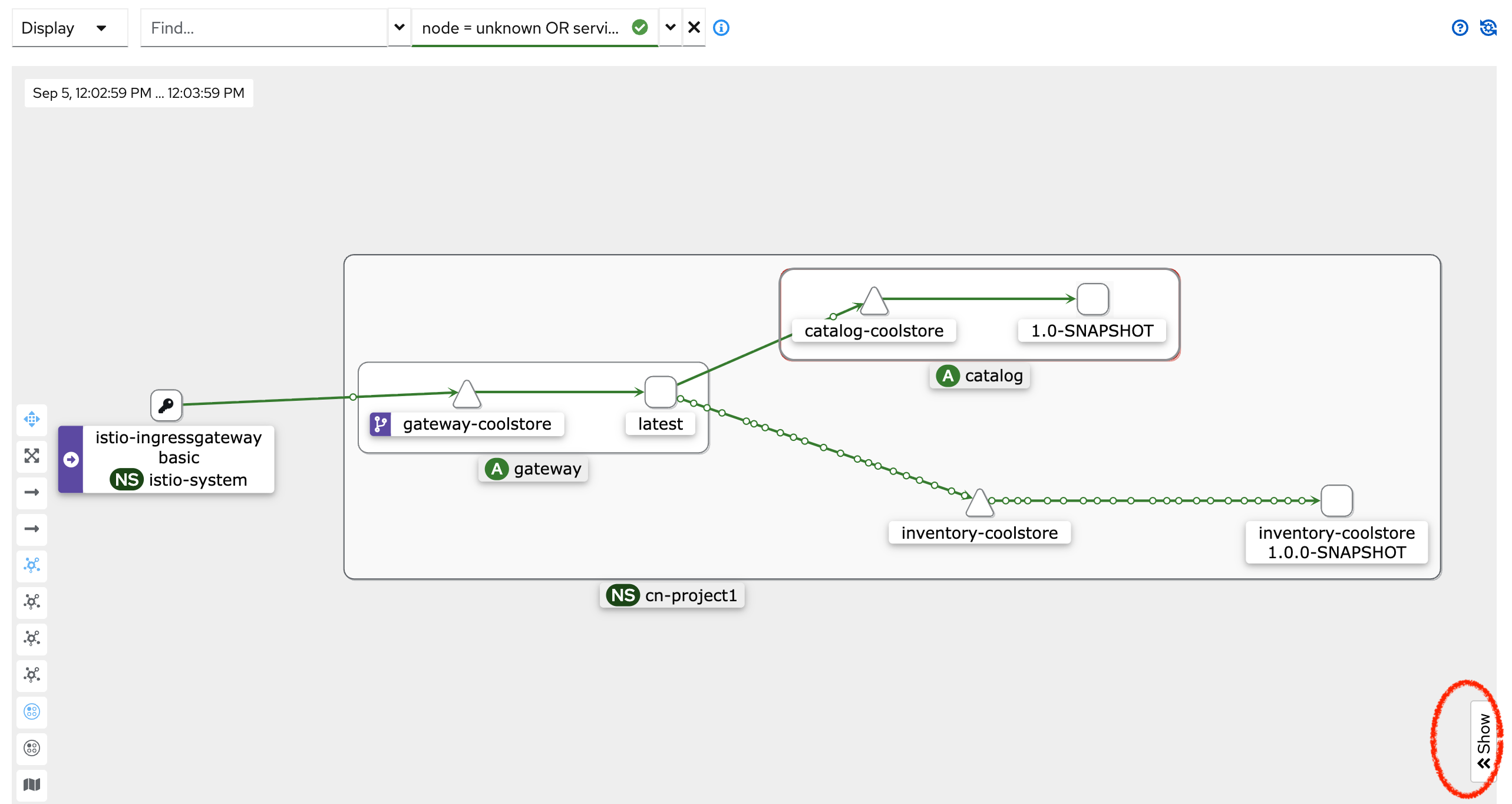Open the legend map icon

point(32,785)
